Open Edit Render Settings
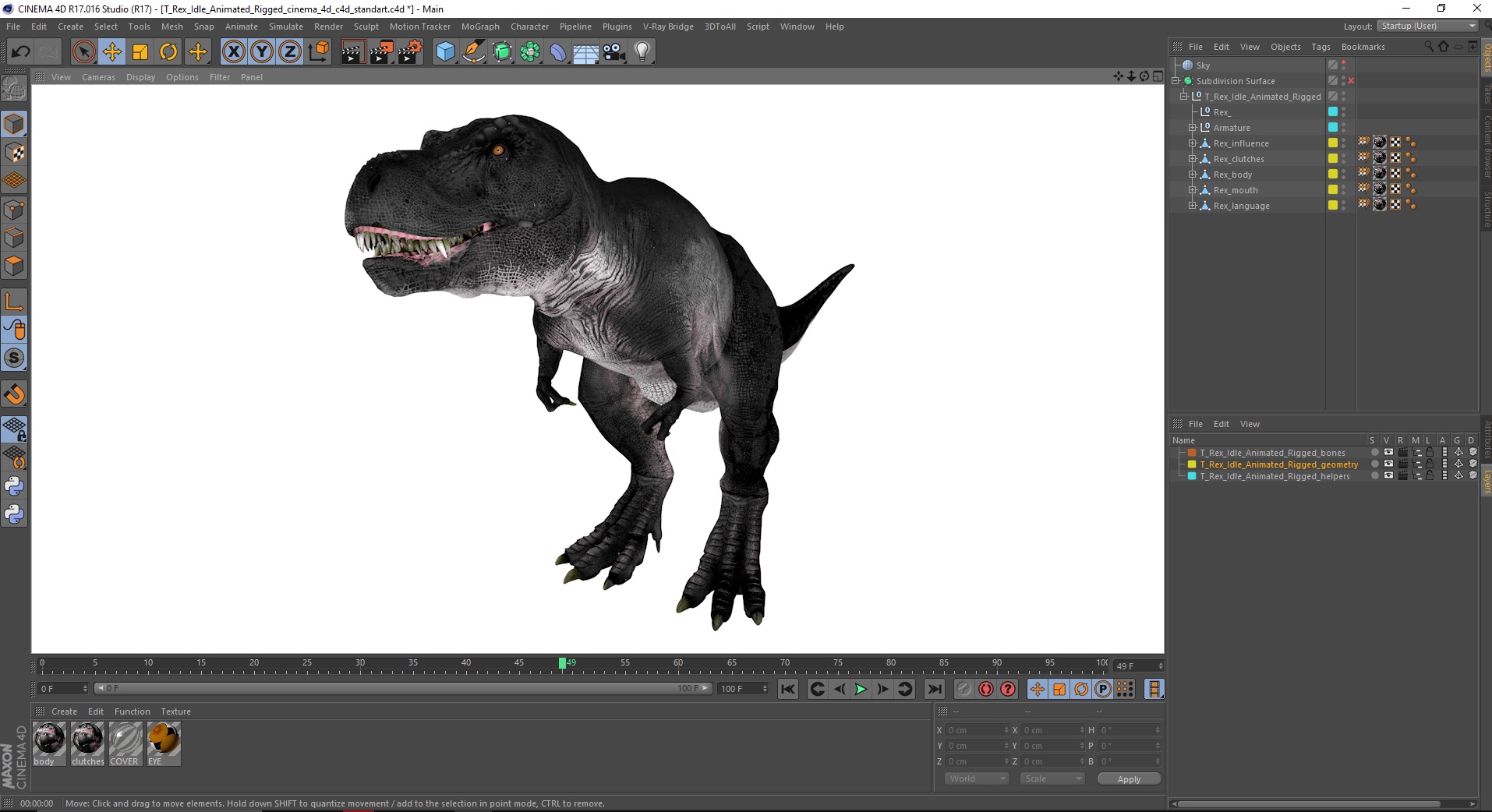This screenshot has height=812, width=1492. coord(410,52)
